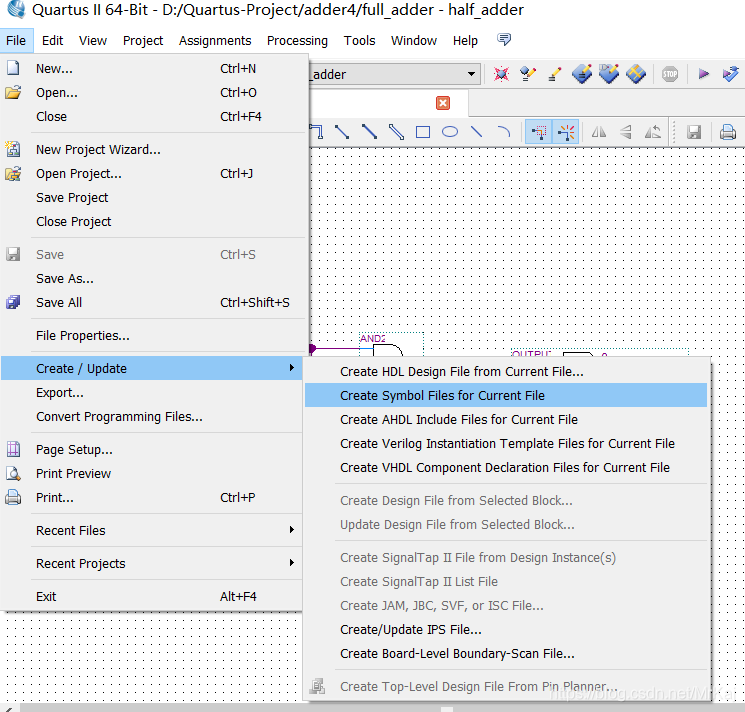745x712 pixels.
Task: Click the Rotate Left 90 icon
Action: [653, 132]
